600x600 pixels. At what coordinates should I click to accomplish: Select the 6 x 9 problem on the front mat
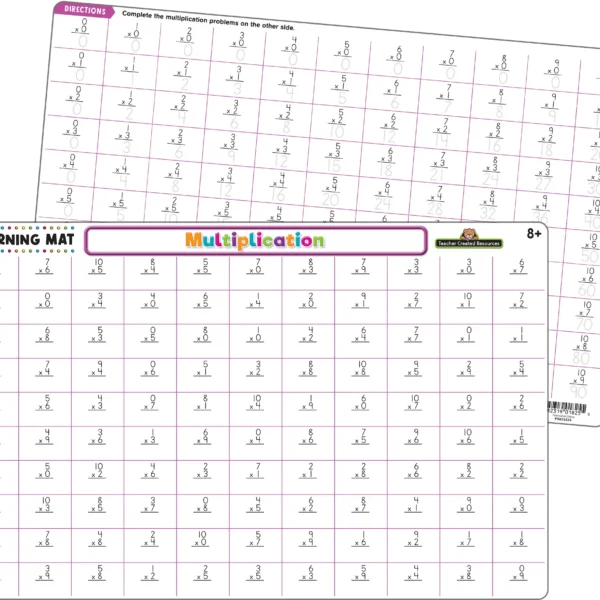tap(203, 437)
